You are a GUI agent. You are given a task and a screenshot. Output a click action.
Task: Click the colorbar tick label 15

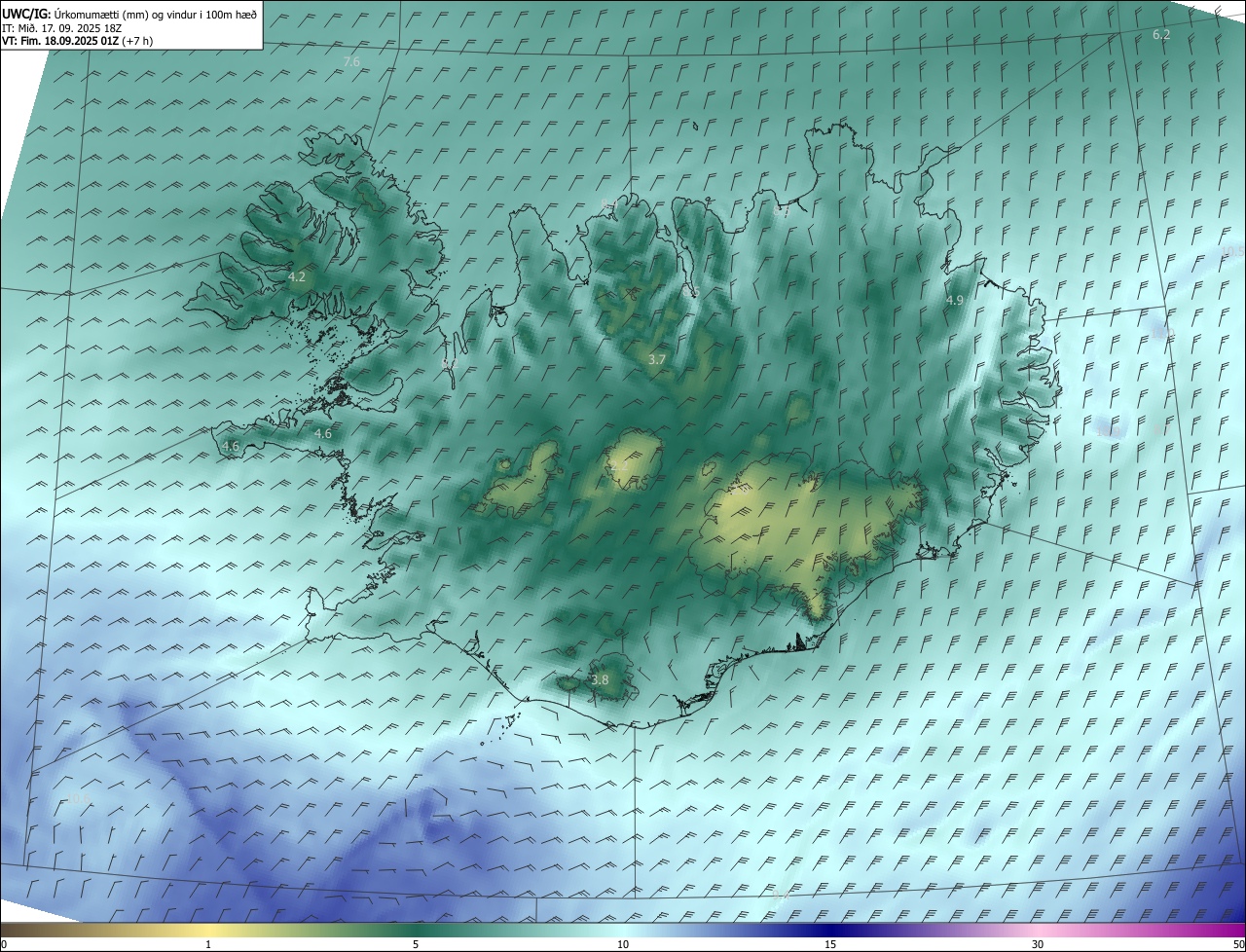[830, 944]
